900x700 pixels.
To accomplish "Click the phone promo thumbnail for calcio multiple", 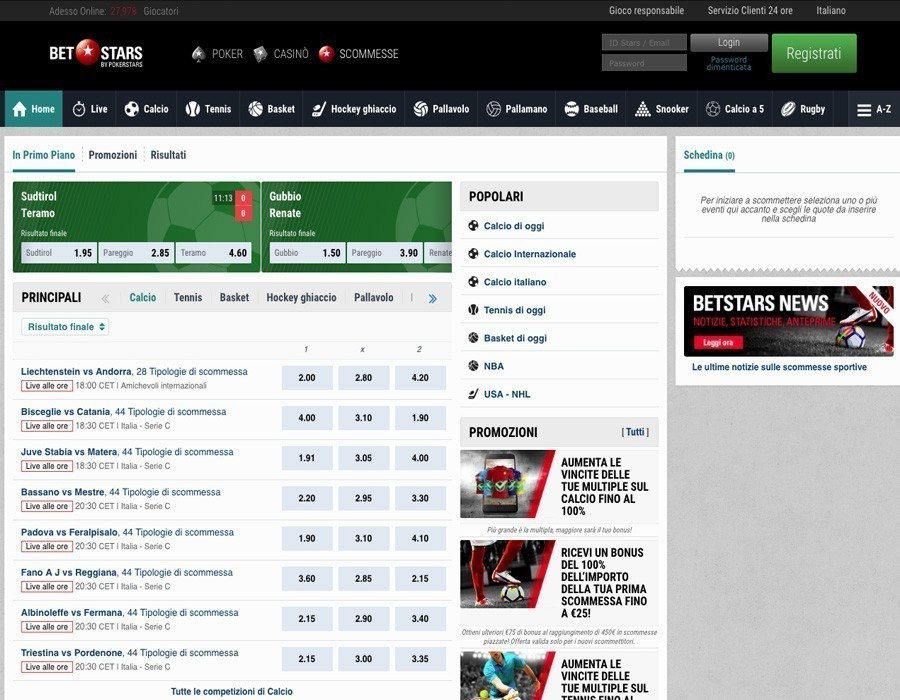I will [x=507, y=484].
